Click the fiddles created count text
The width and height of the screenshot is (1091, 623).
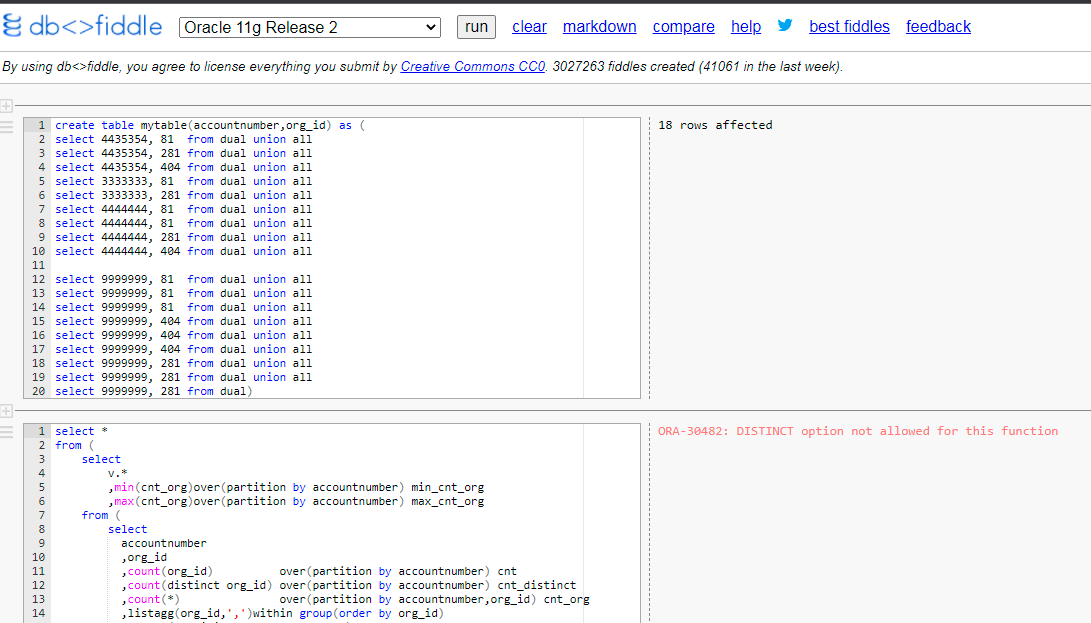tap(697, 67)
